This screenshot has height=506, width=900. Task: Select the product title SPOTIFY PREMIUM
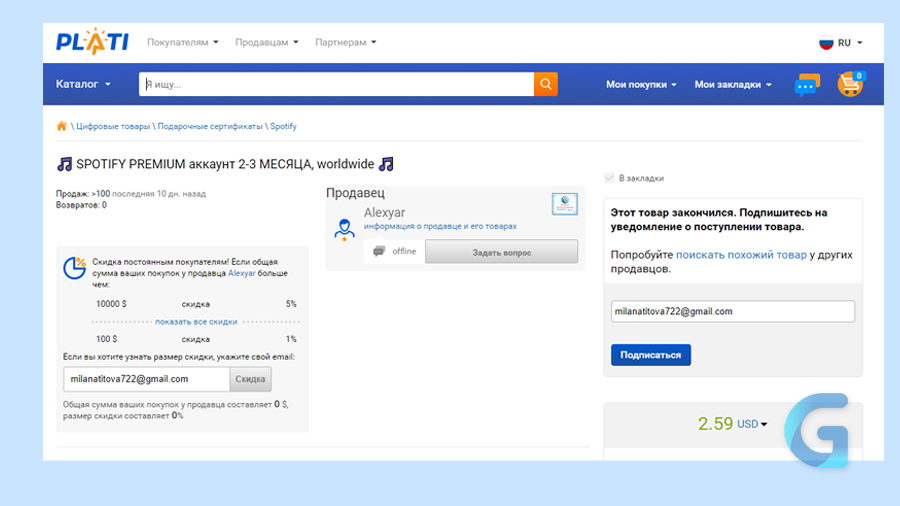[x=225, y=164]
